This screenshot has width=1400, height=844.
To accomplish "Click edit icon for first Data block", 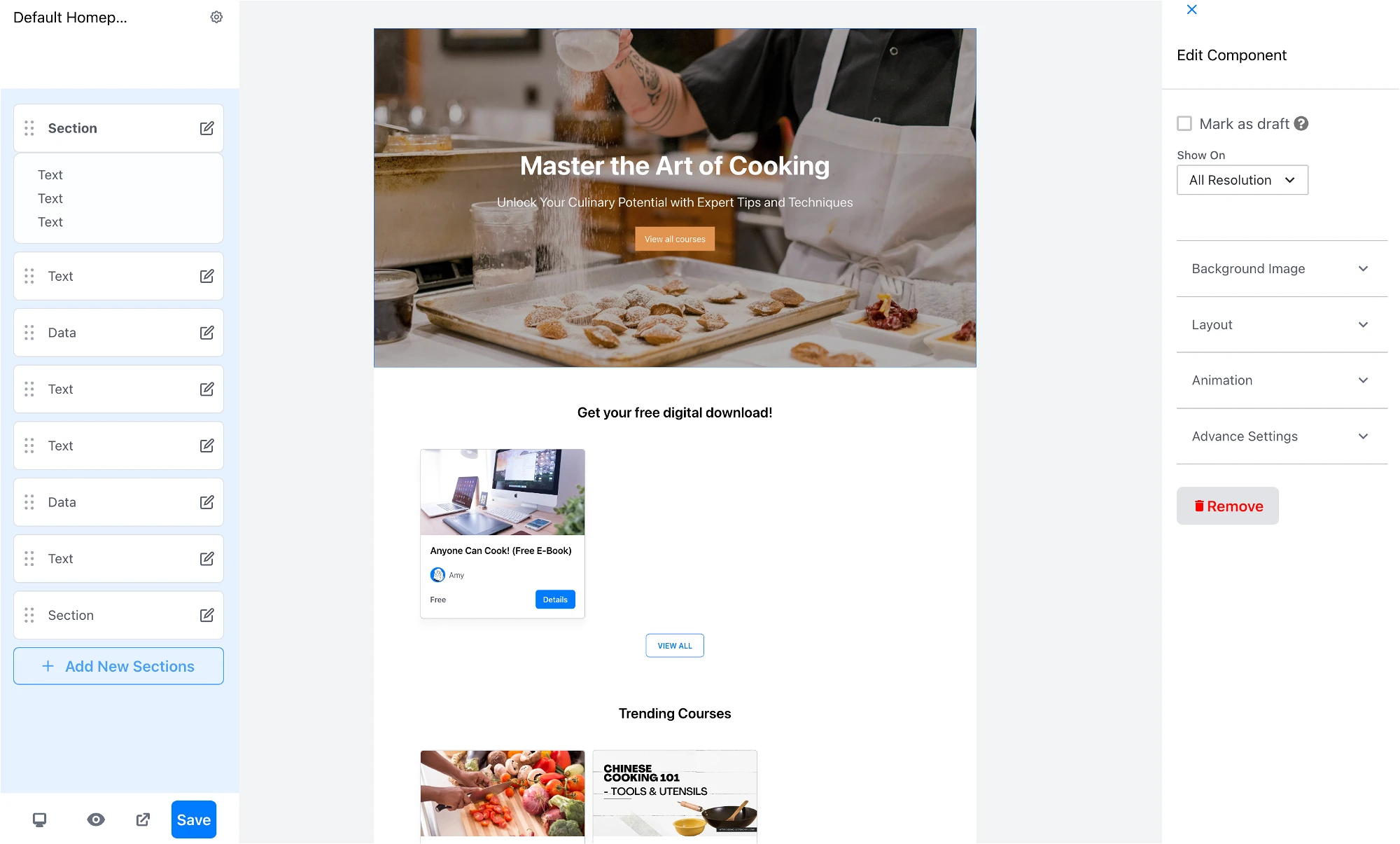I will (x=206, y=333).
